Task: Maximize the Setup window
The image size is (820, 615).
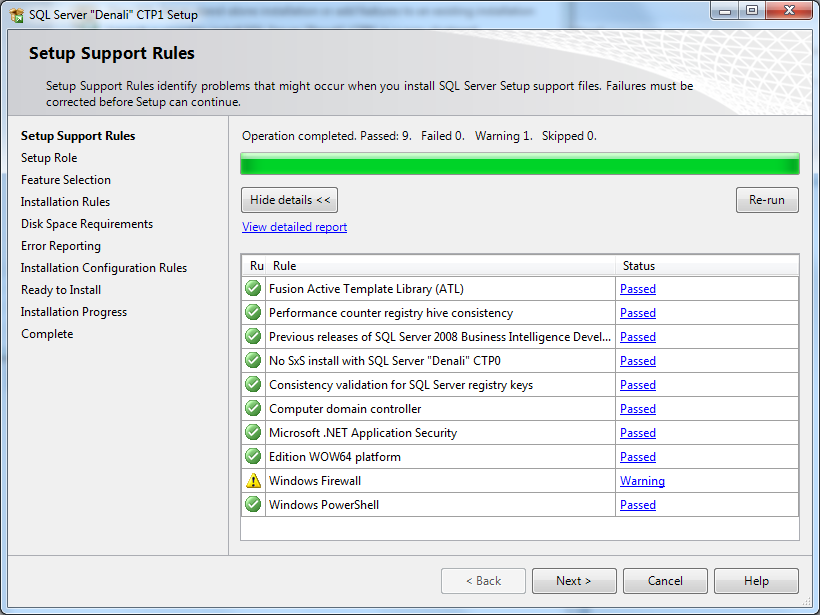Action: (x=752, y=11)
